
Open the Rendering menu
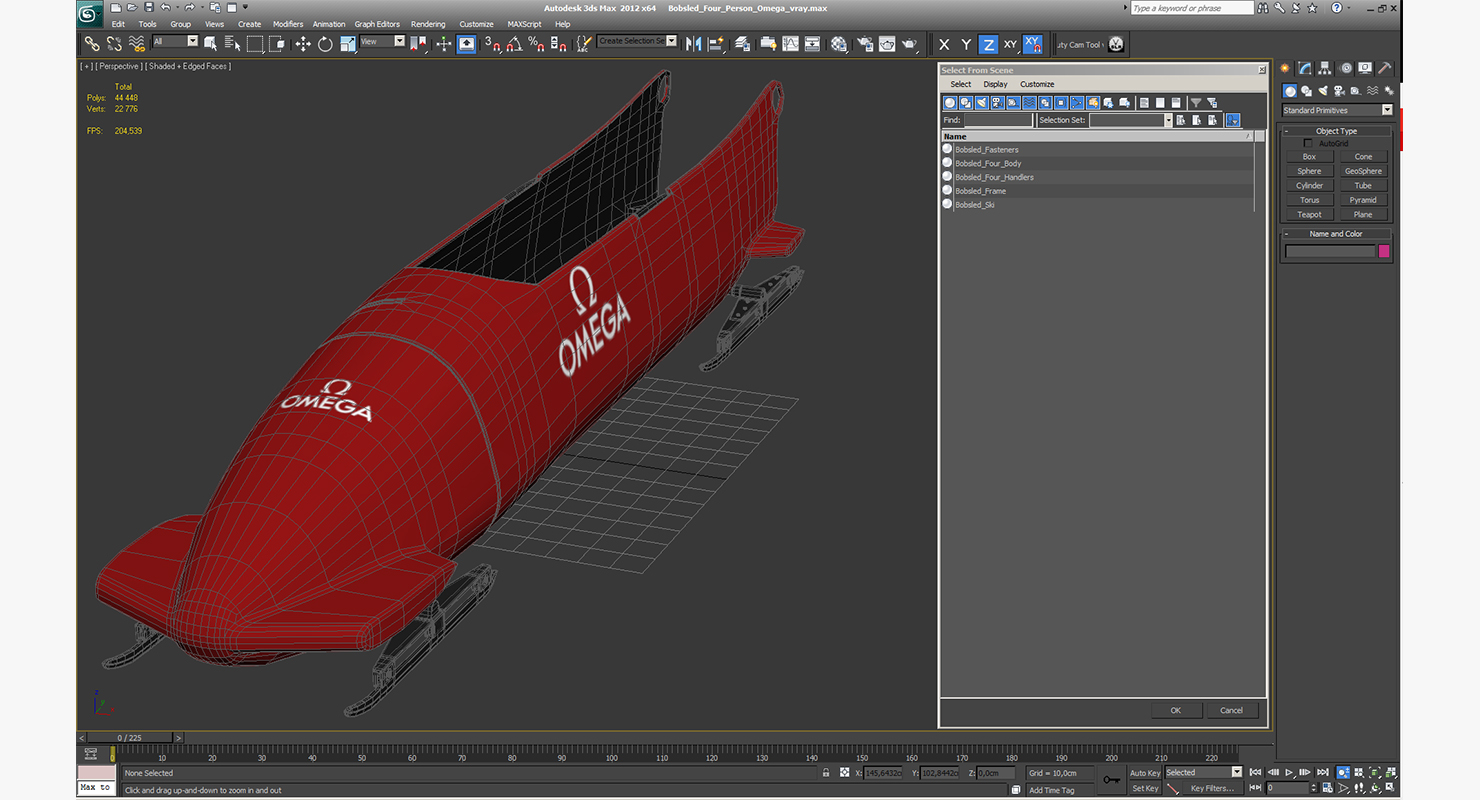coord(428,24)
